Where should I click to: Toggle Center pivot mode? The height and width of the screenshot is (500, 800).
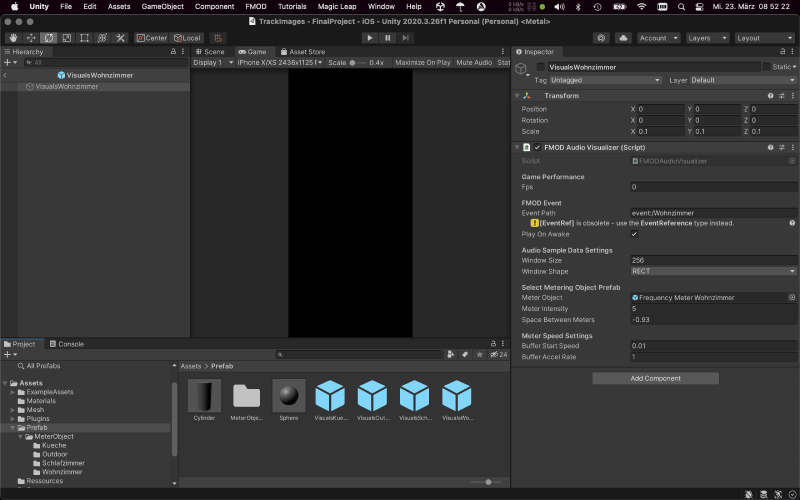(152, 38)
